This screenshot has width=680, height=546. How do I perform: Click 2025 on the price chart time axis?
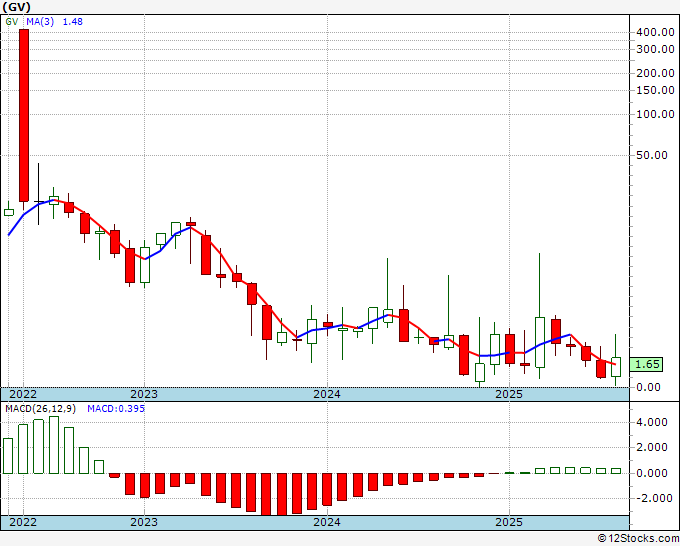point(509,394)
